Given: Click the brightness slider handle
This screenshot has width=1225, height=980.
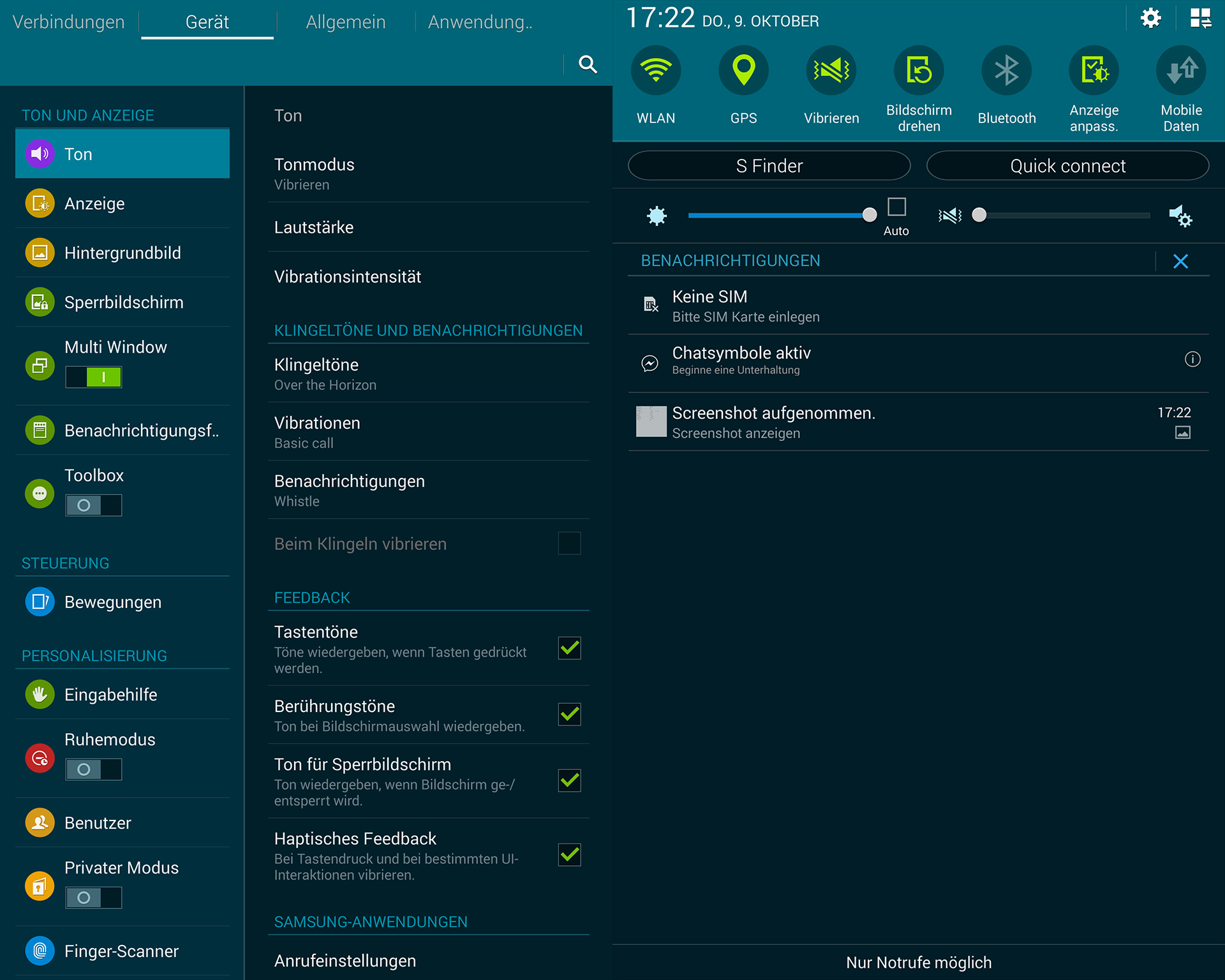Looking at the screenshot, I should [869, 215].
